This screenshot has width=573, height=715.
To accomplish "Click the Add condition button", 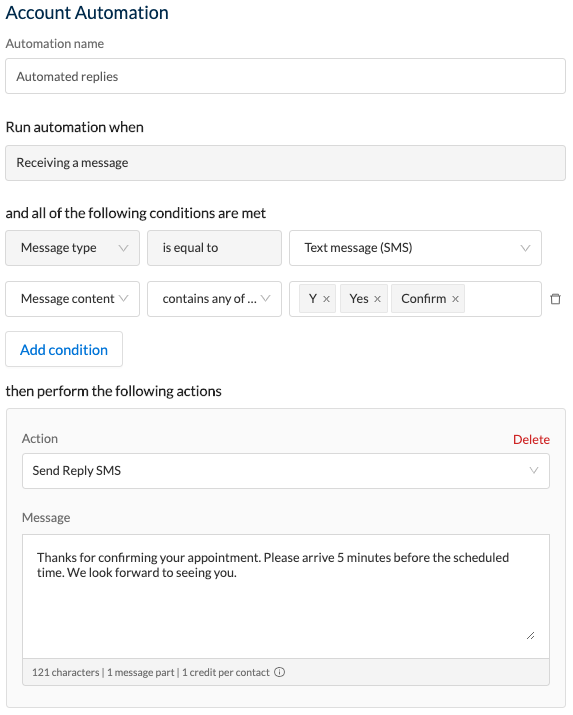I will click(64, 349).
